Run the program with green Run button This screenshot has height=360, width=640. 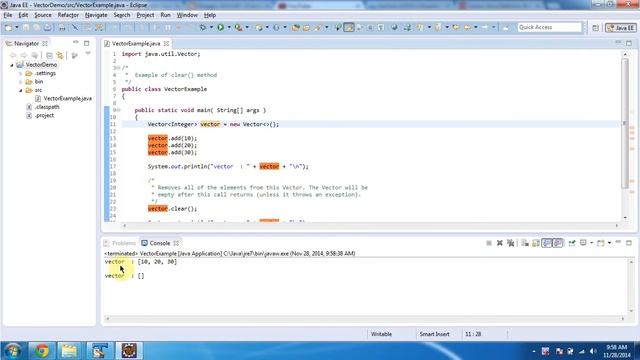221,27
